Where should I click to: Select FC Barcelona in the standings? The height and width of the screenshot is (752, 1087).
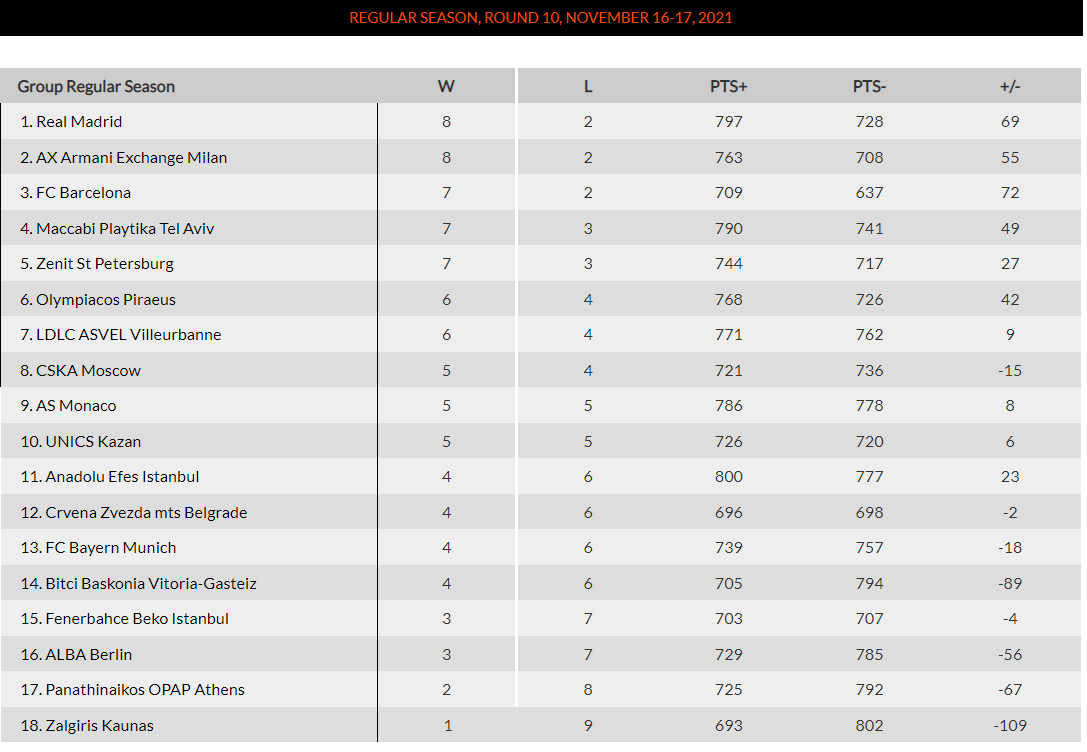click(83, 193)
